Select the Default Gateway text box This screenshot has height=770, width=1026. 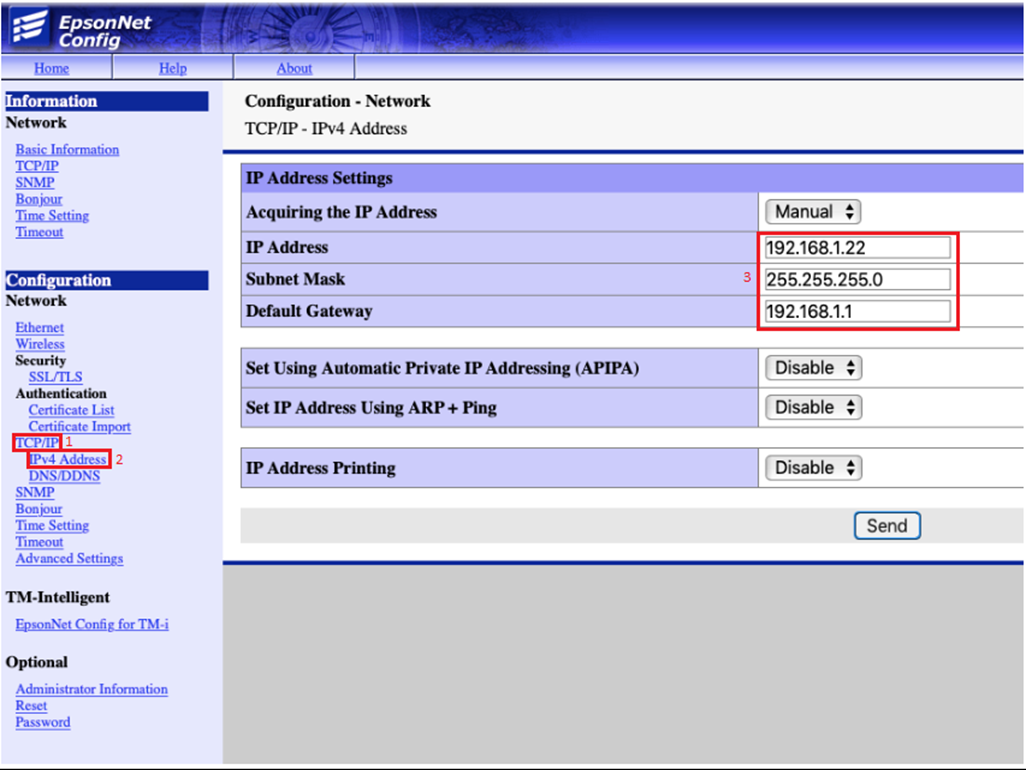coord(857,311)
